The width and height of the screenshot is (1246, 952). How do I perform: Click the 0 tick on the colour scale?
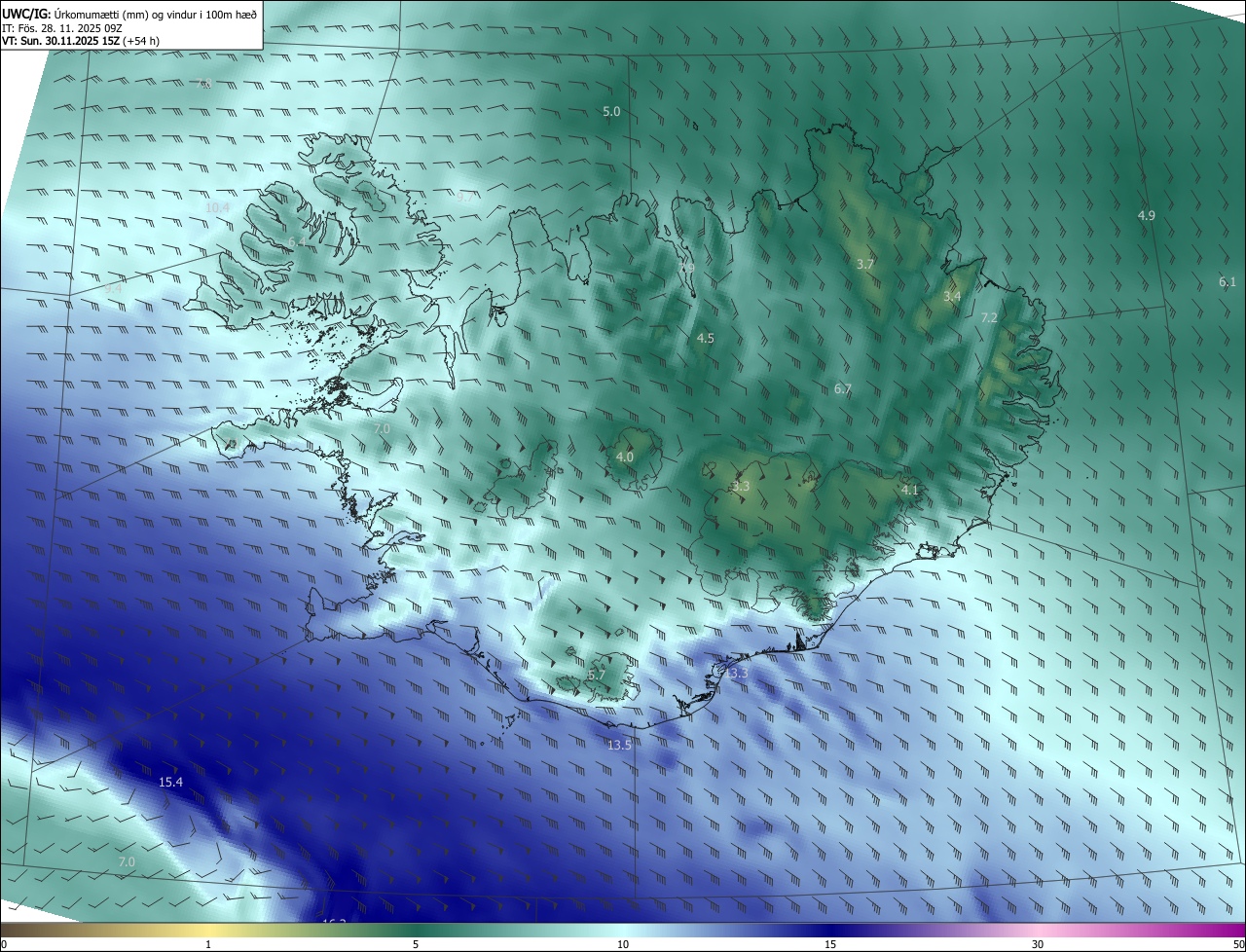pos(4,944)
